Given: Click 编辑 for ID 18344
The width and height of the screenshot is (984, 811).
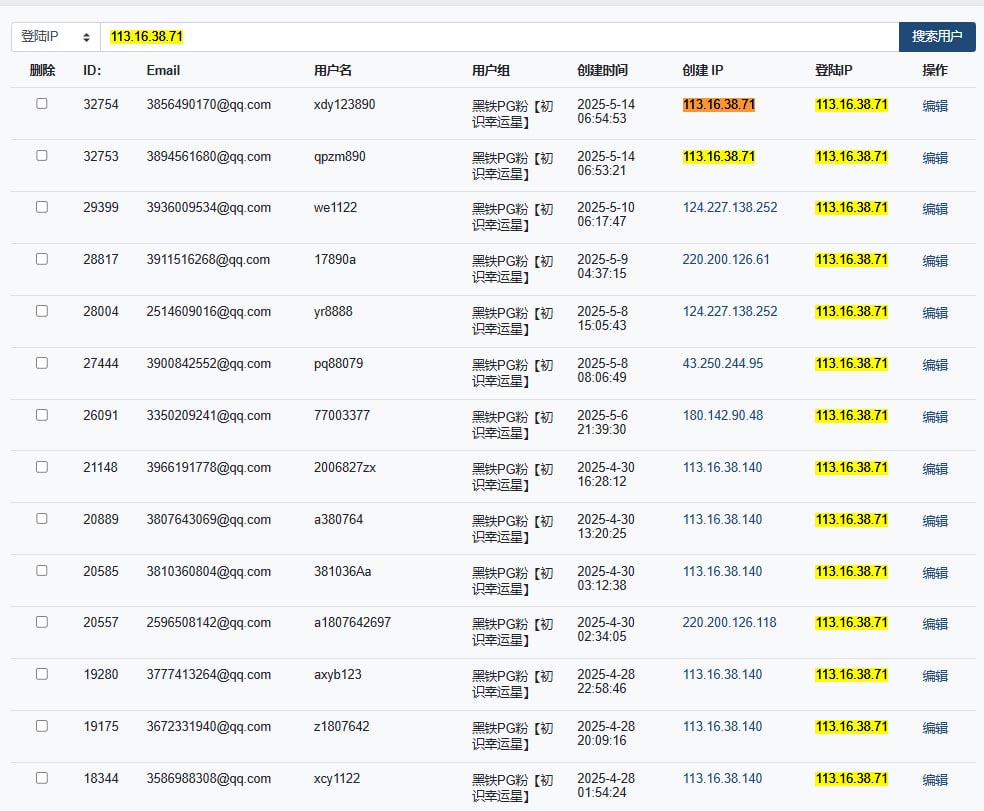Looking at the screenshot, I should click(x=935, y=780).
